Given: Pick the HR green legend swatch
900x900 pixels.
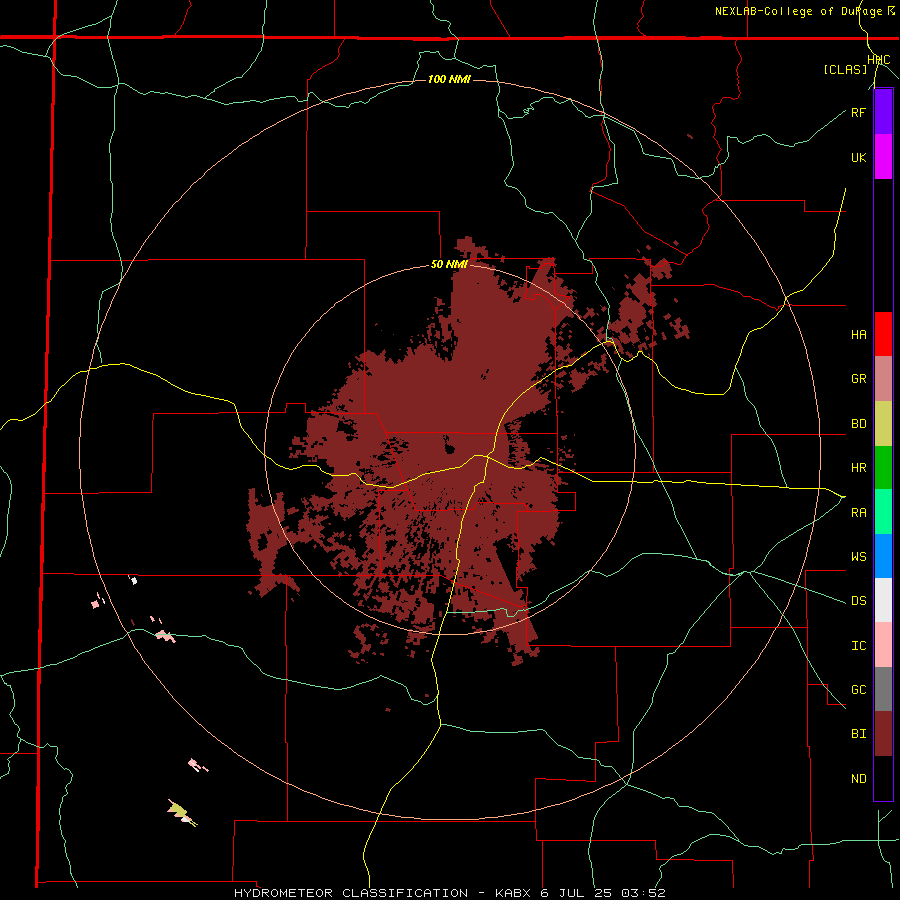Looking at the screenshot, I should coord(883,467).
